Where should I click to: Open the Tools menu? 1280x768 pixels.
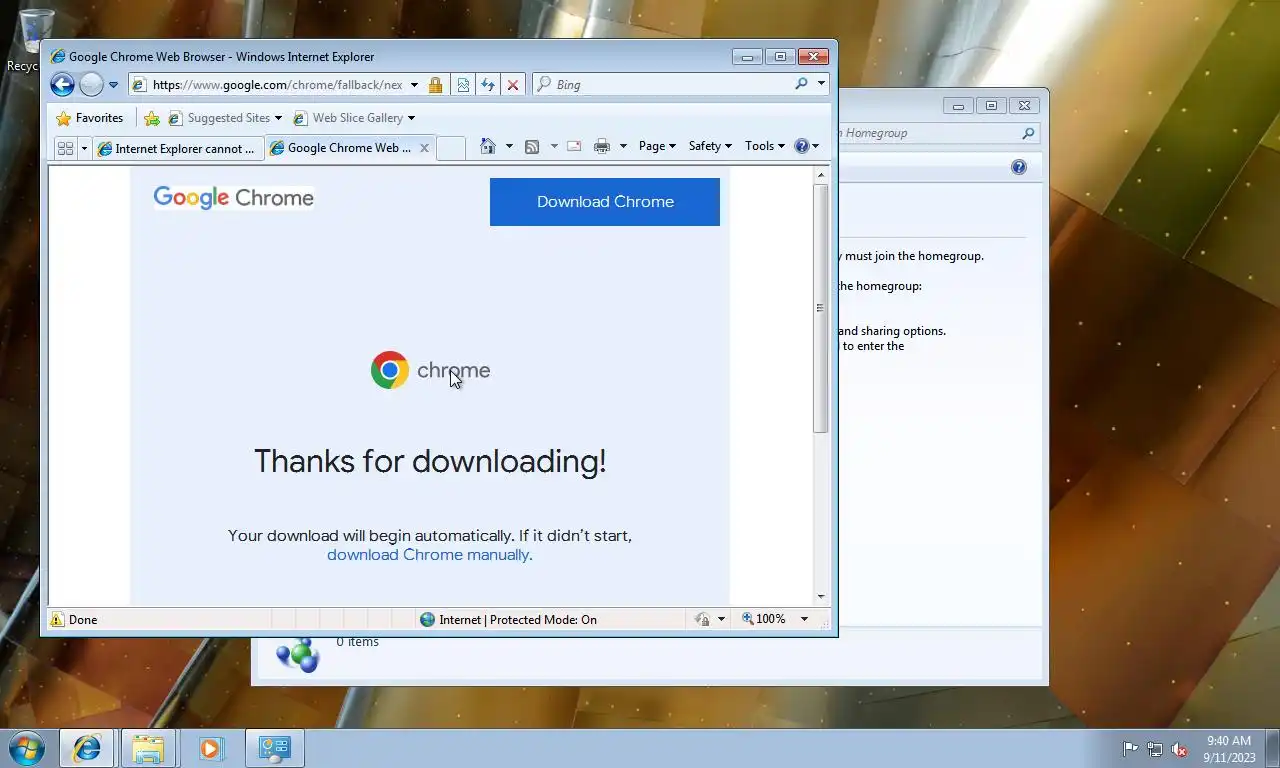[764, 146]
